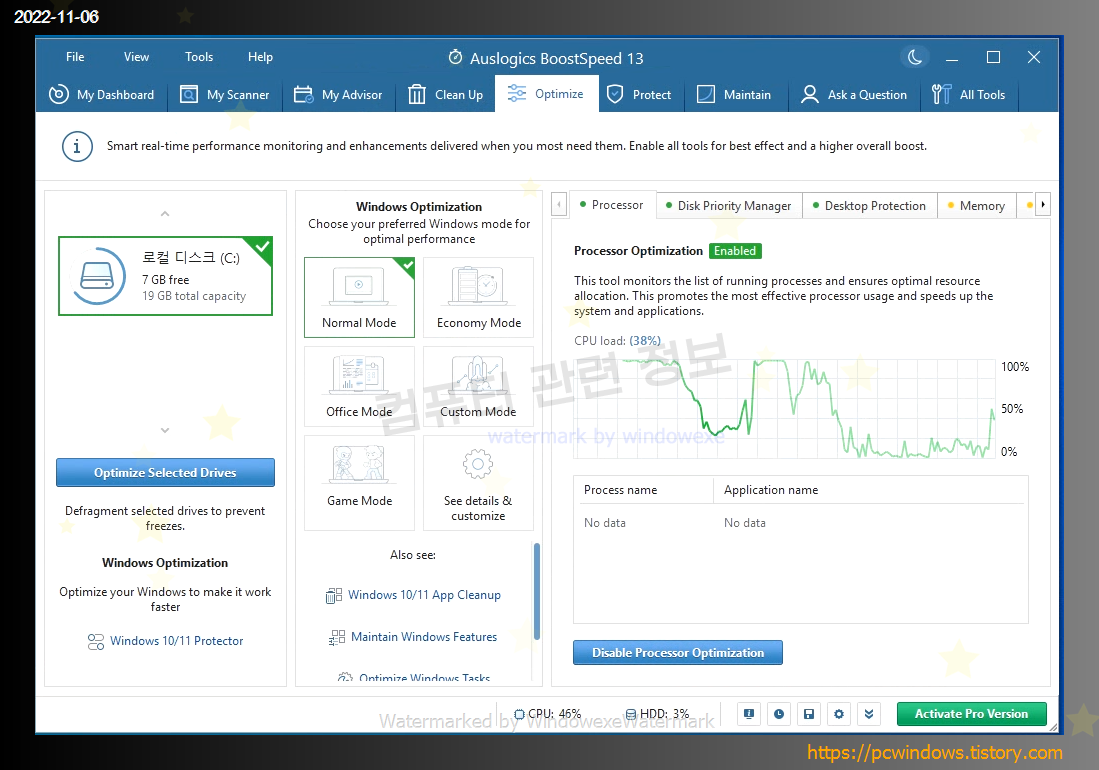This screenshot has width=1099, height=770.
Task: Open the Ask a Question tab
Action: (854, 95)
